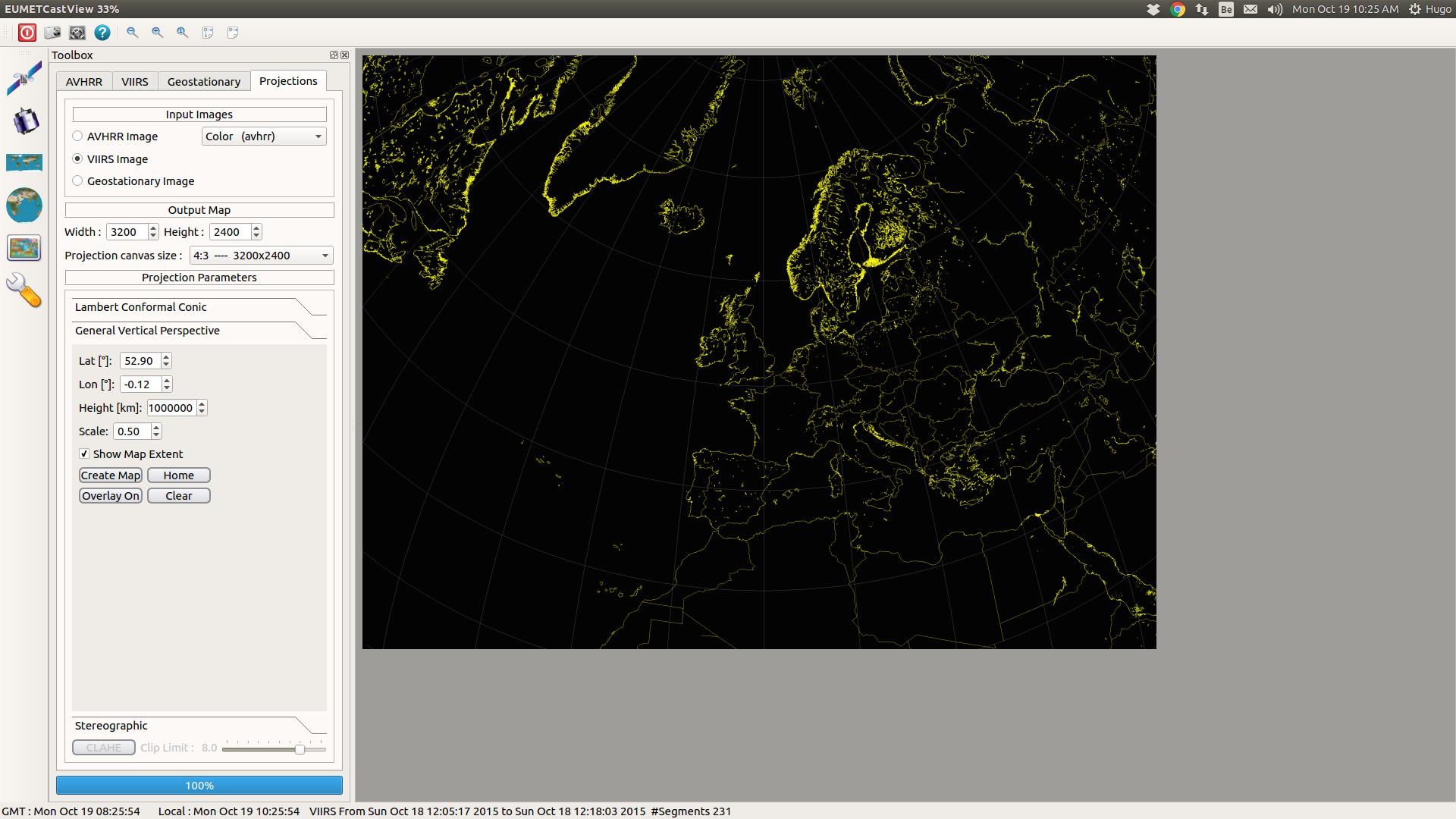Switch to the AVHRR tab

tap(84, 82)
